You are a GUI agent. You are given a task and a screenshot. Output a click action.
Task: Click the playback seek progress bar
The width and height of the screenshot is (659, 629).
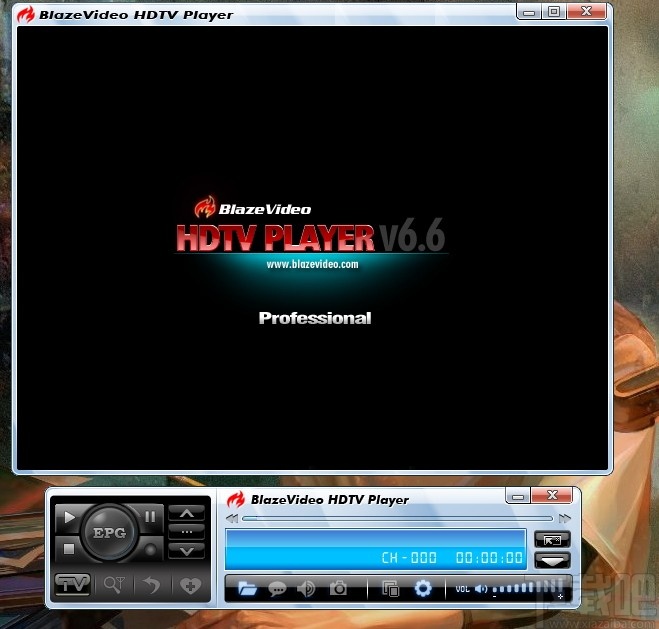(397, 518)
